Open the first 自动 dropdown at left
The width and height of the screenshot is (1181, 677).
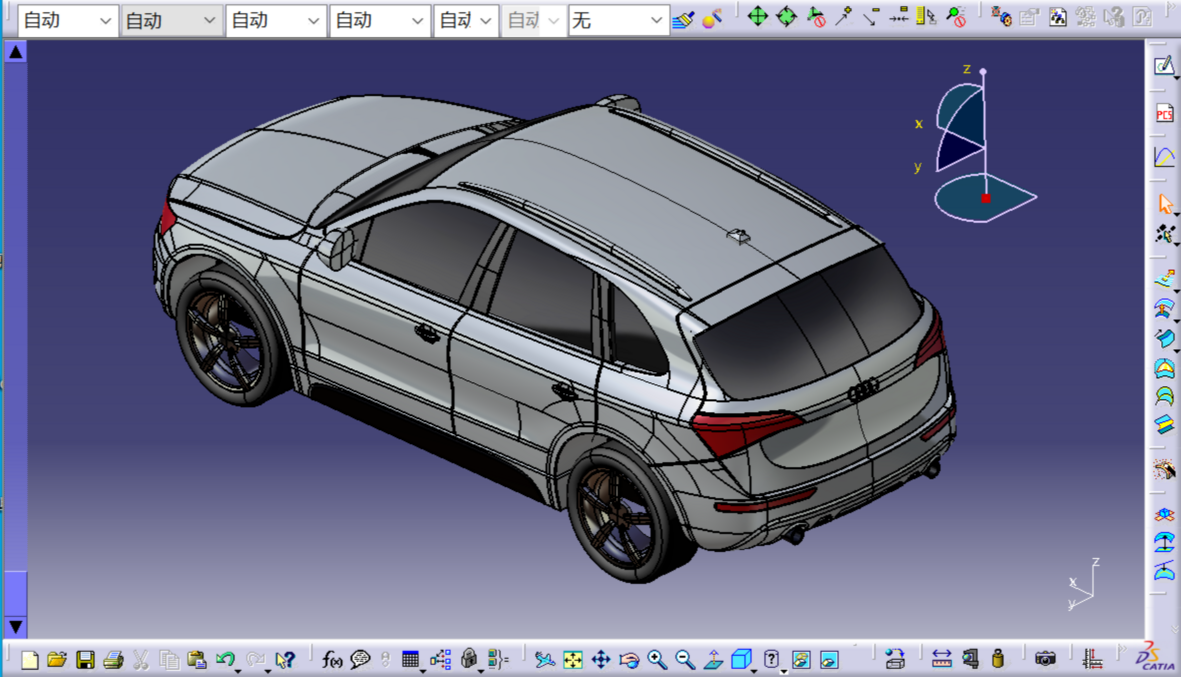(105, 21)
